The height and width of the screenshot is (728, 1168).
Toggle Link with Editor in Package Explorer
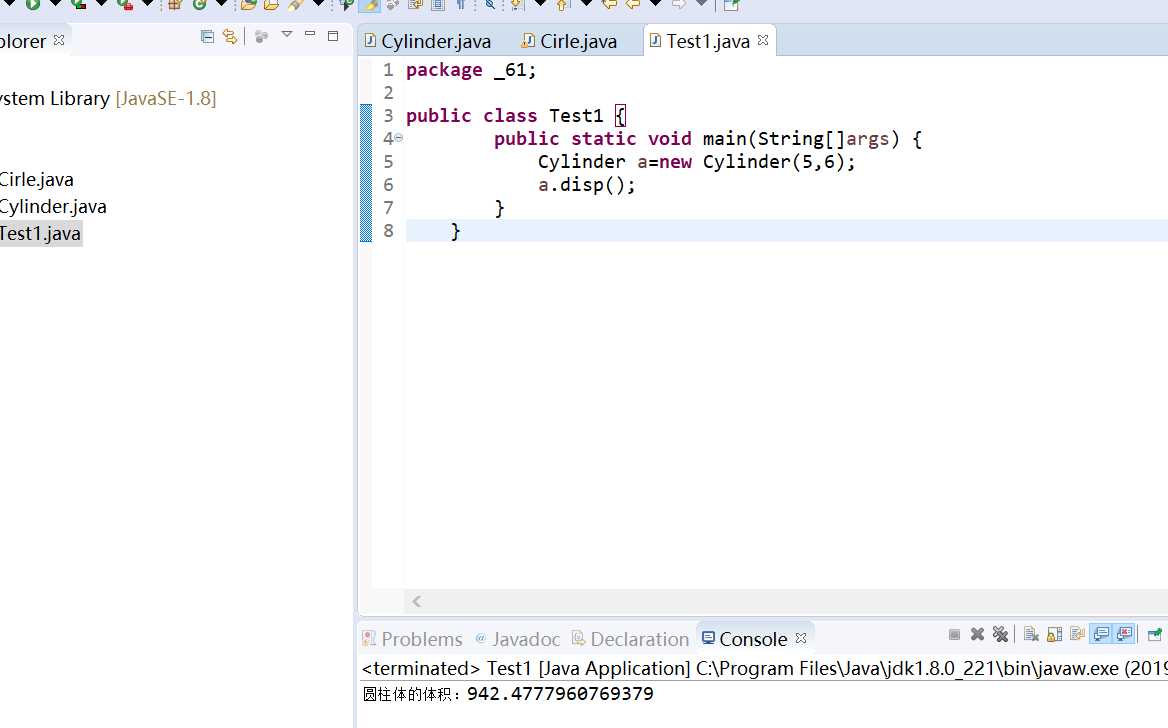[x=230, y=36]
